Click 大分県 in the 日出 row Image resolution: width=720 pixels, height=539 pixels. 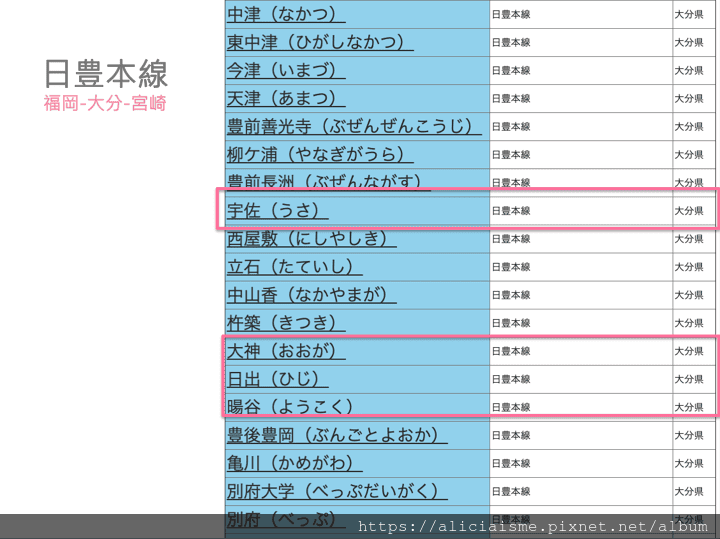click(x=689, y=379)
